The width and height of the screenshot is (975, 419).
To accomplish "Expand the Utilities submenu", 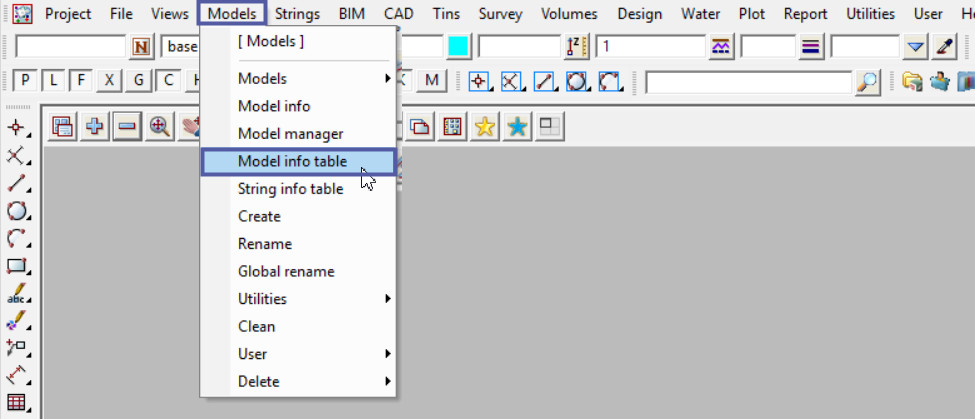I will click(315, 299).
